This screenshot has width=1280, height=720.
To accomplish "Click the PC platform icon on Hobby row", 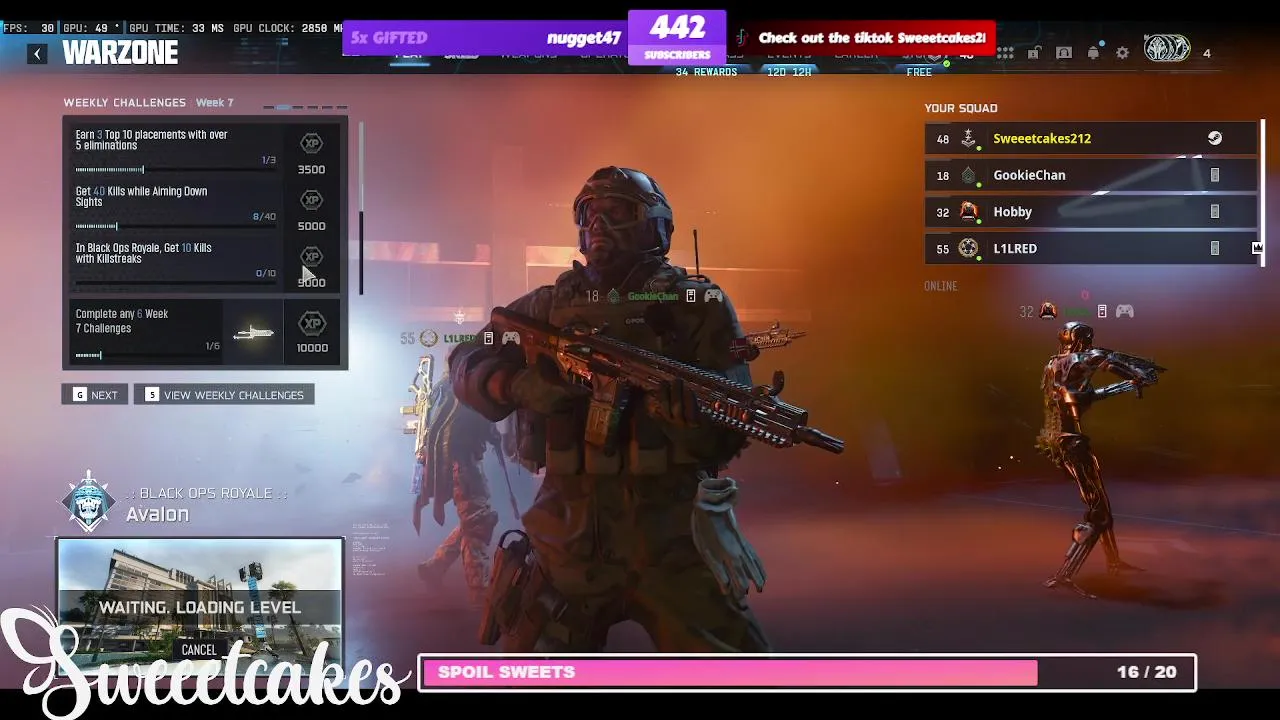I will [1215, 211].
